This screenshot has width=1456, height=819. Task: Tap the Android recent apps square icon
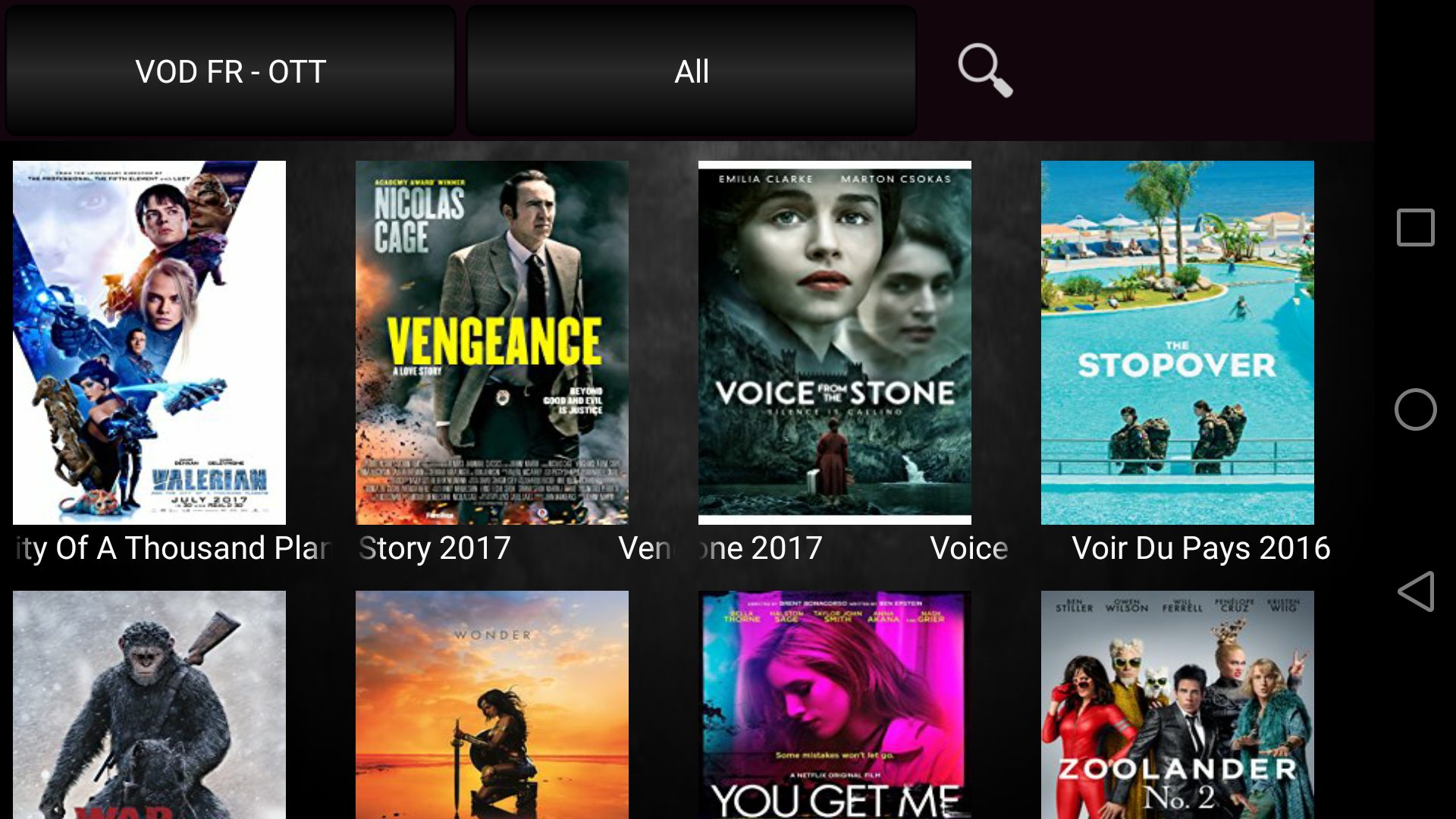[1416, 227]
